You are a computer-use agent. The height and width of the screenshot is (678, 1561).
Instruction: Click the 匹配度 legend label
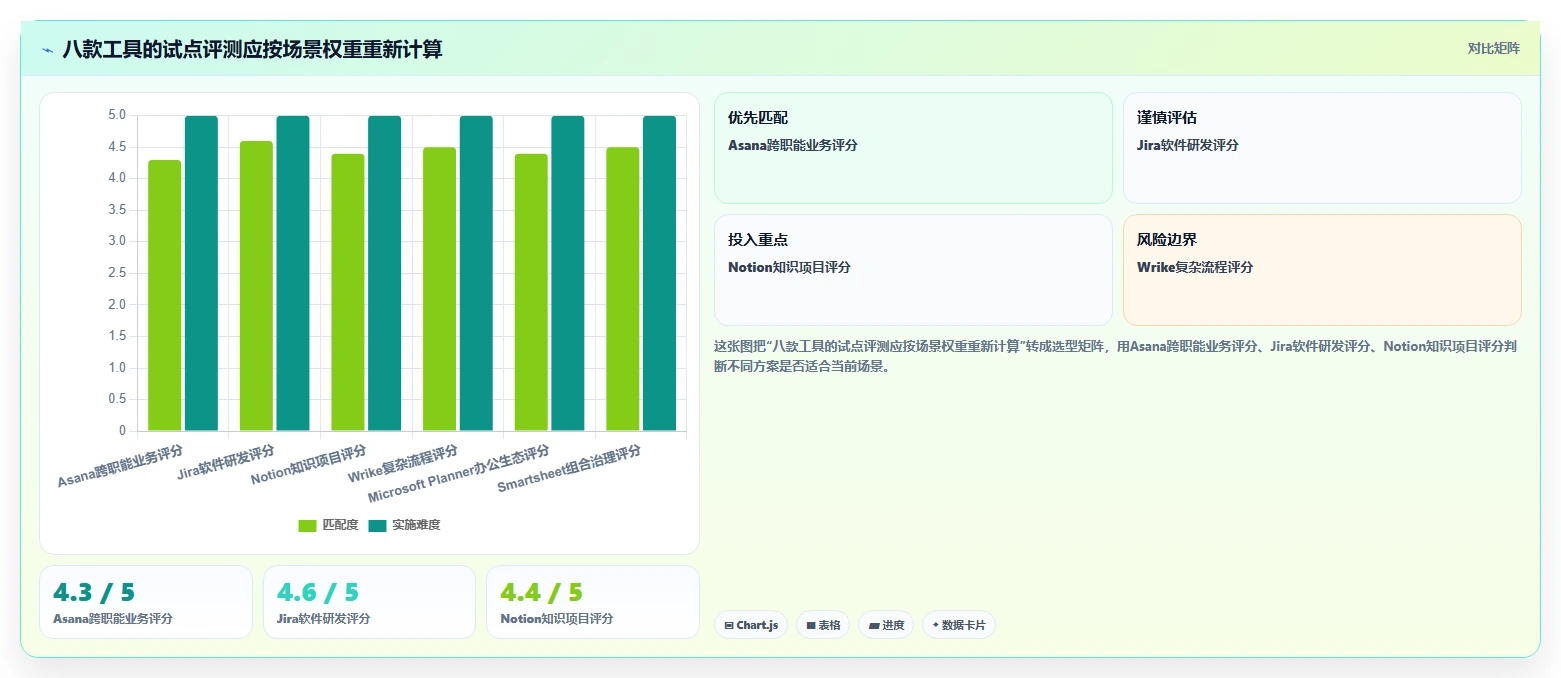tap(340, 525)
